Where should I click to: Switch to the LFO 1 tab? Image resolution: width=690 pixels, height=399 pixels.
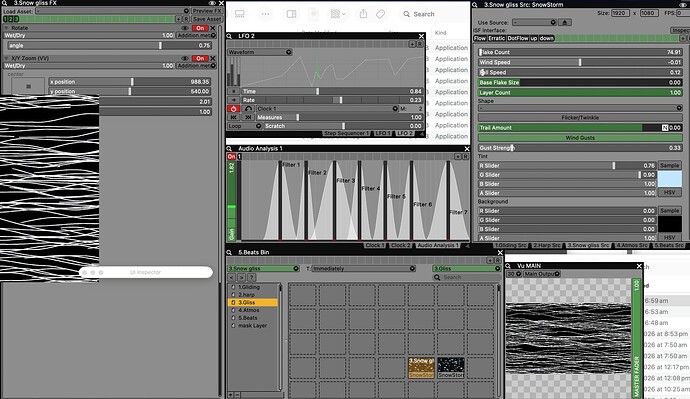[x=384, y=133]
